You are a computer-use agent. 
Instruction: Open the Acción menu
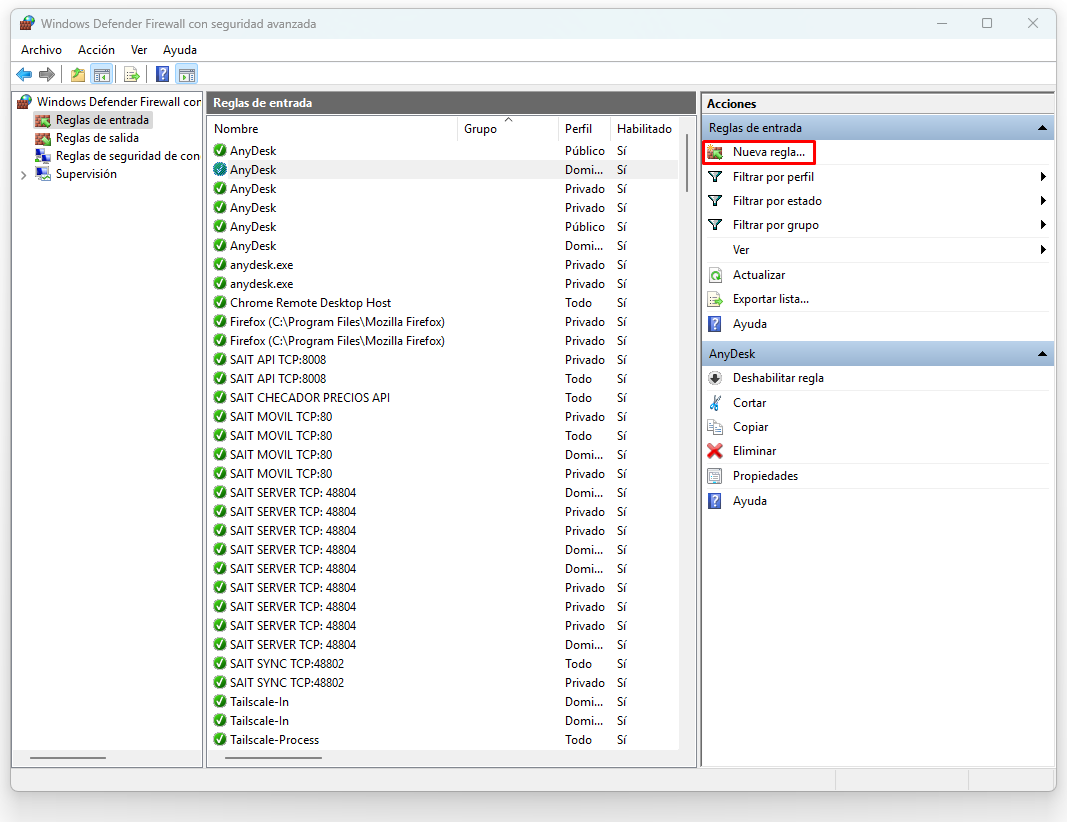(97, 50)
